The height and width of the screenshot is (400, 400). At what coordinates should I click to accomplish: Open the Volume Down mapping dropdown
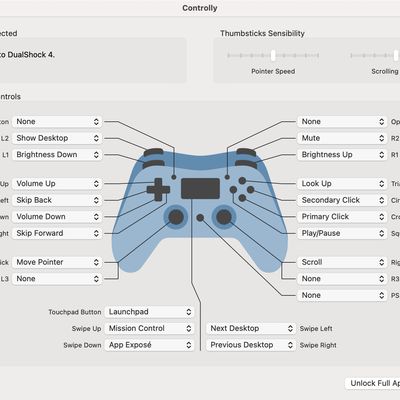(x=57, y=217)
